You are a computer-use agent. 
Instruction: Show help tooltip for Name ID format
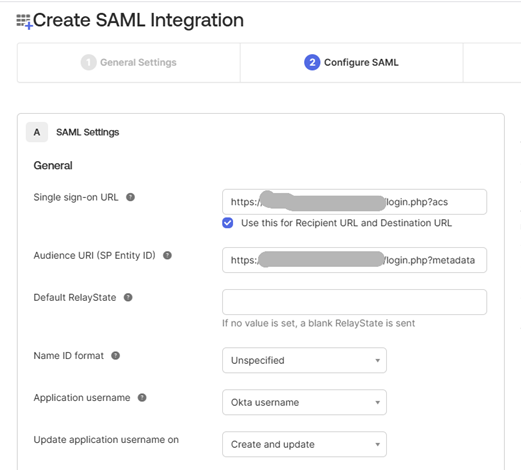coord(115,356)
